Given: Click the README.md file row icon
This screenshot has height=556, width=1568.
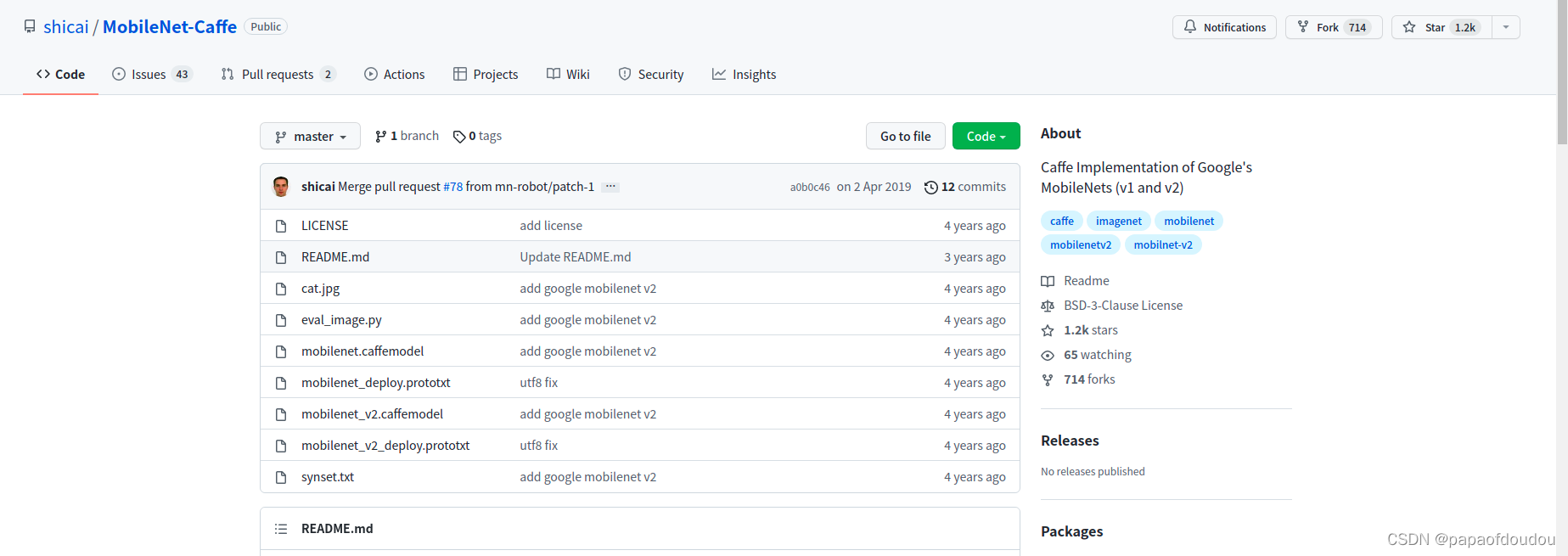Looking at the screenshot, I should tap(281, 257).
